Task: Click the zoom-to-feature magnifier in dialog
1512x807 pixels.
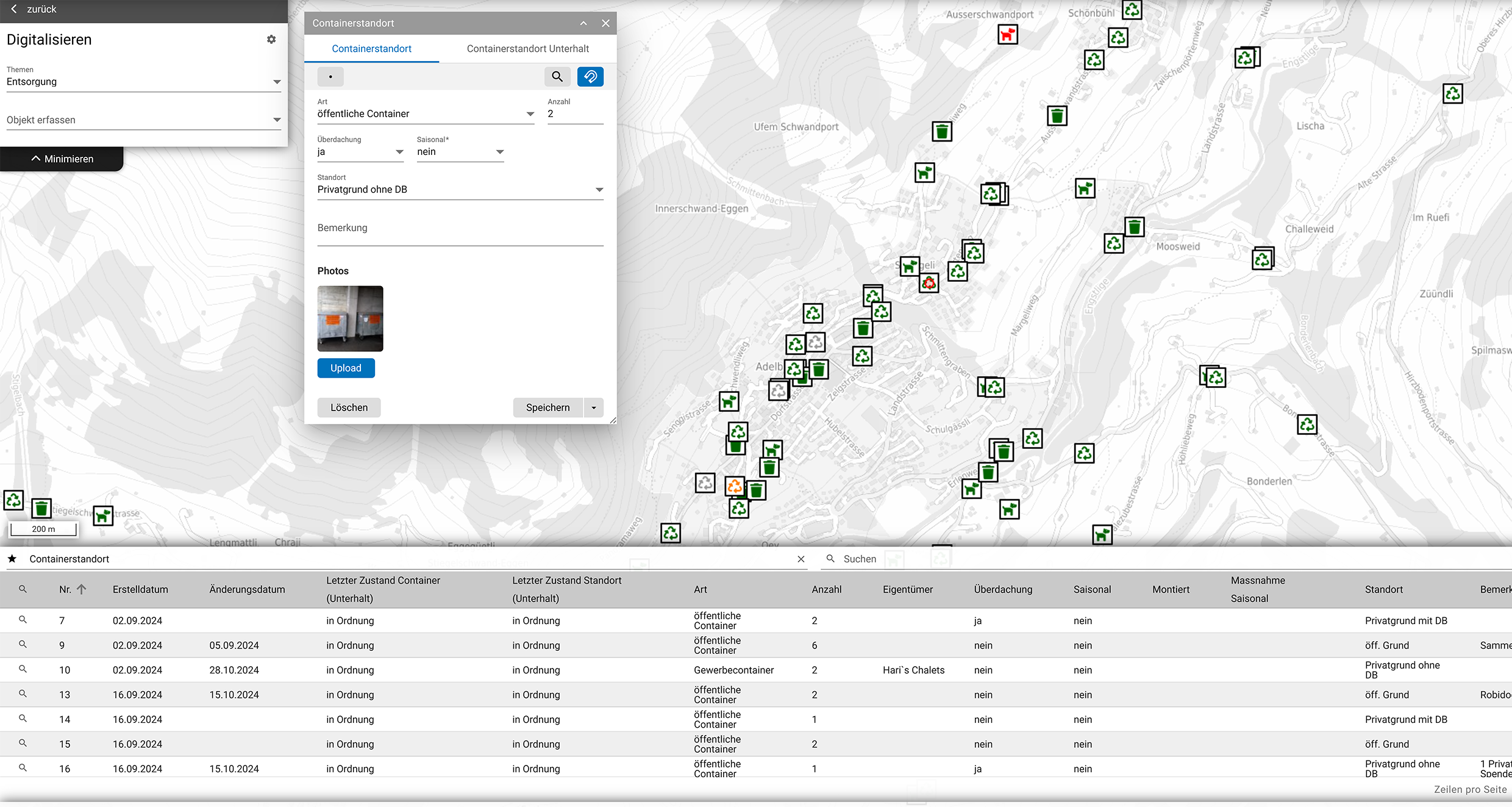Action: click(x=557, y=76)
